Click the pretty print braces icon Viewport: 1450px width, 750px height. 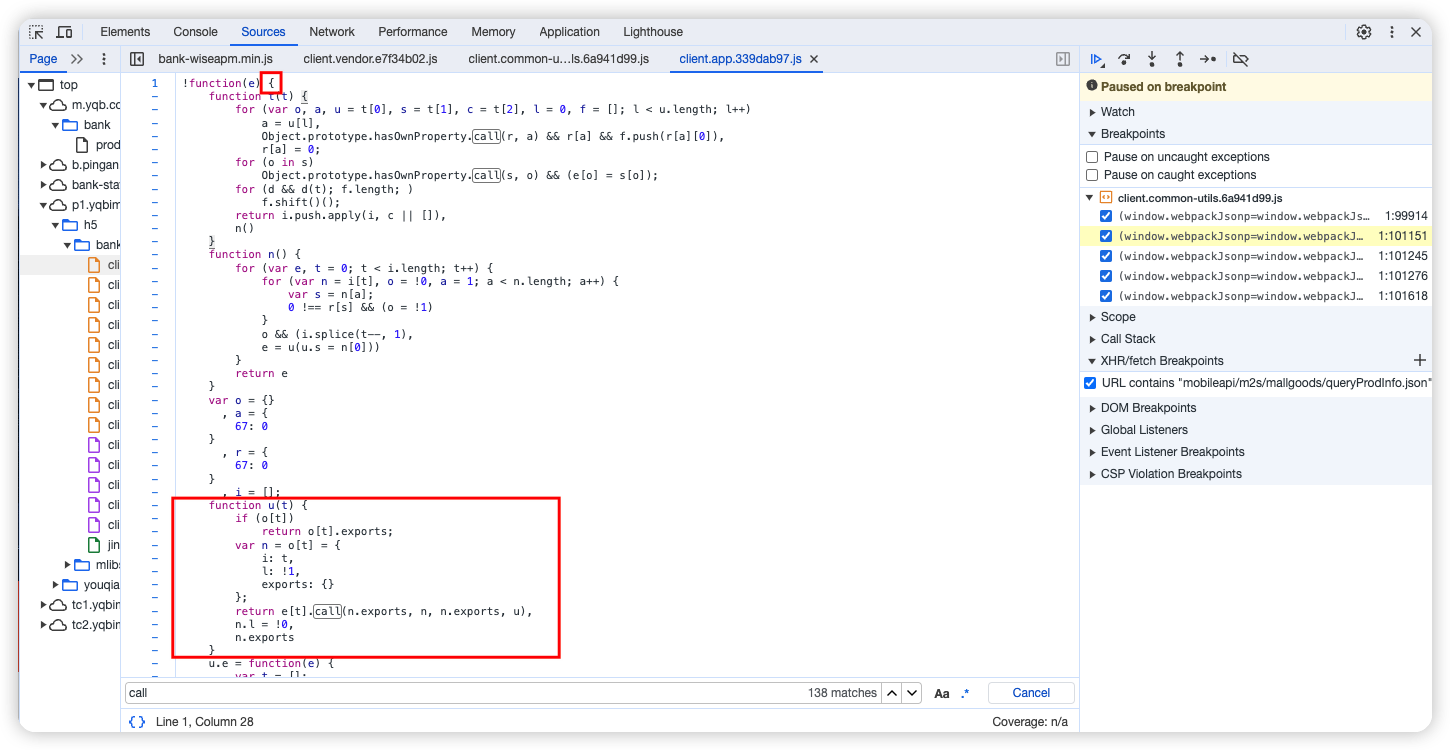point(137,721)
